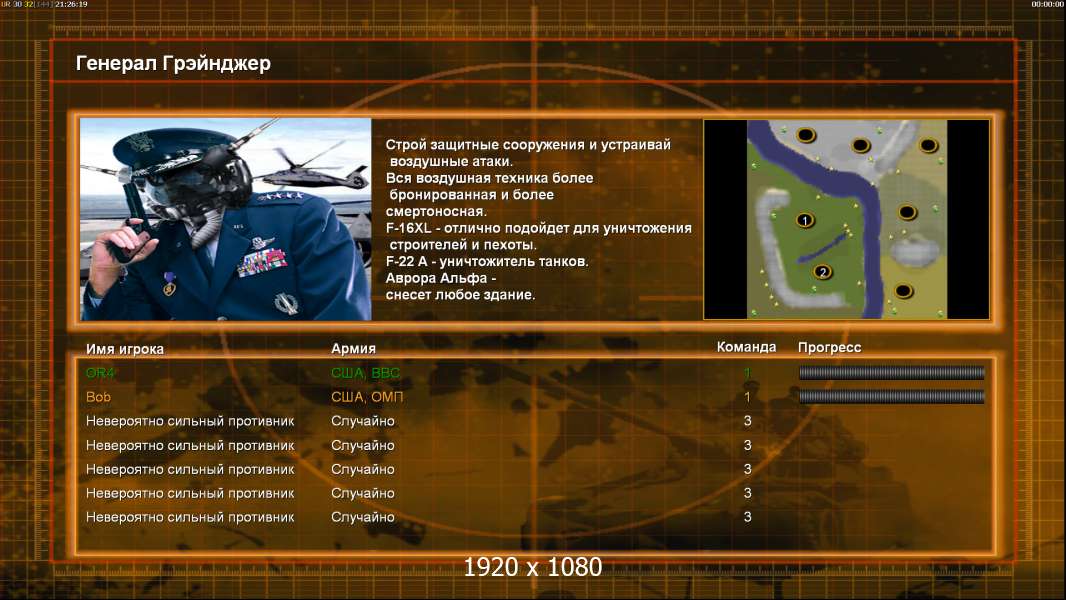This screenshot has height=600, width=1066.
Task: Click Bob's loading progress bar
Action: (x=891, y=396)
